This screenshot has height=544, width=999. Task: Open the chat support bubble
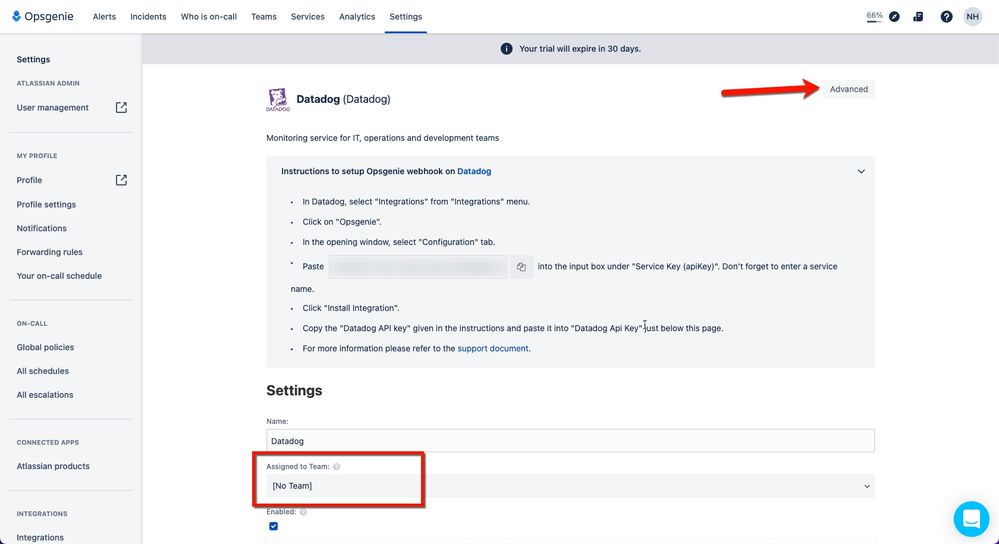point(971,519)
